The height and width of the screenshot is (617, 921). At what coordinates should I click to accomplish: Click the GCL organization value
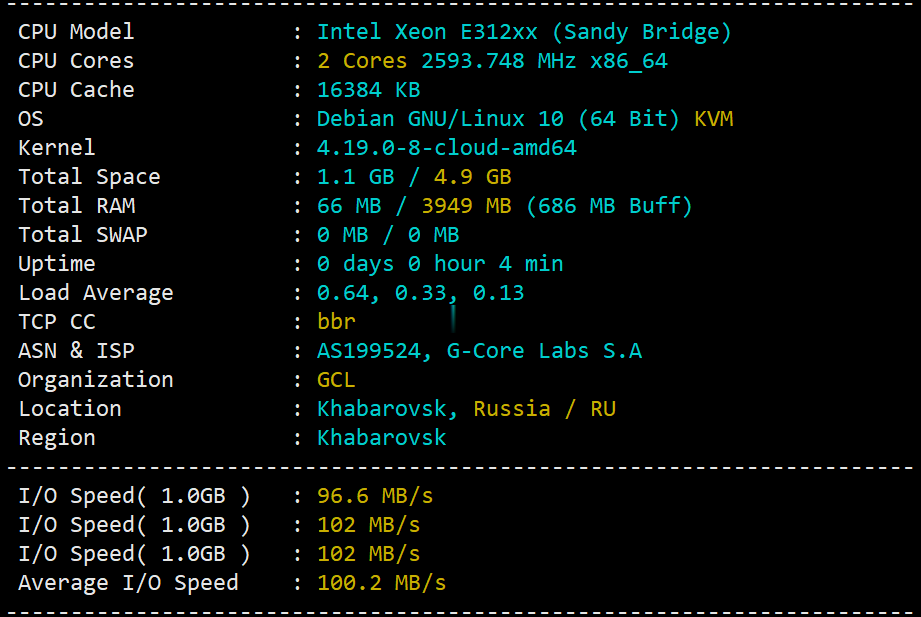(336, 380)
